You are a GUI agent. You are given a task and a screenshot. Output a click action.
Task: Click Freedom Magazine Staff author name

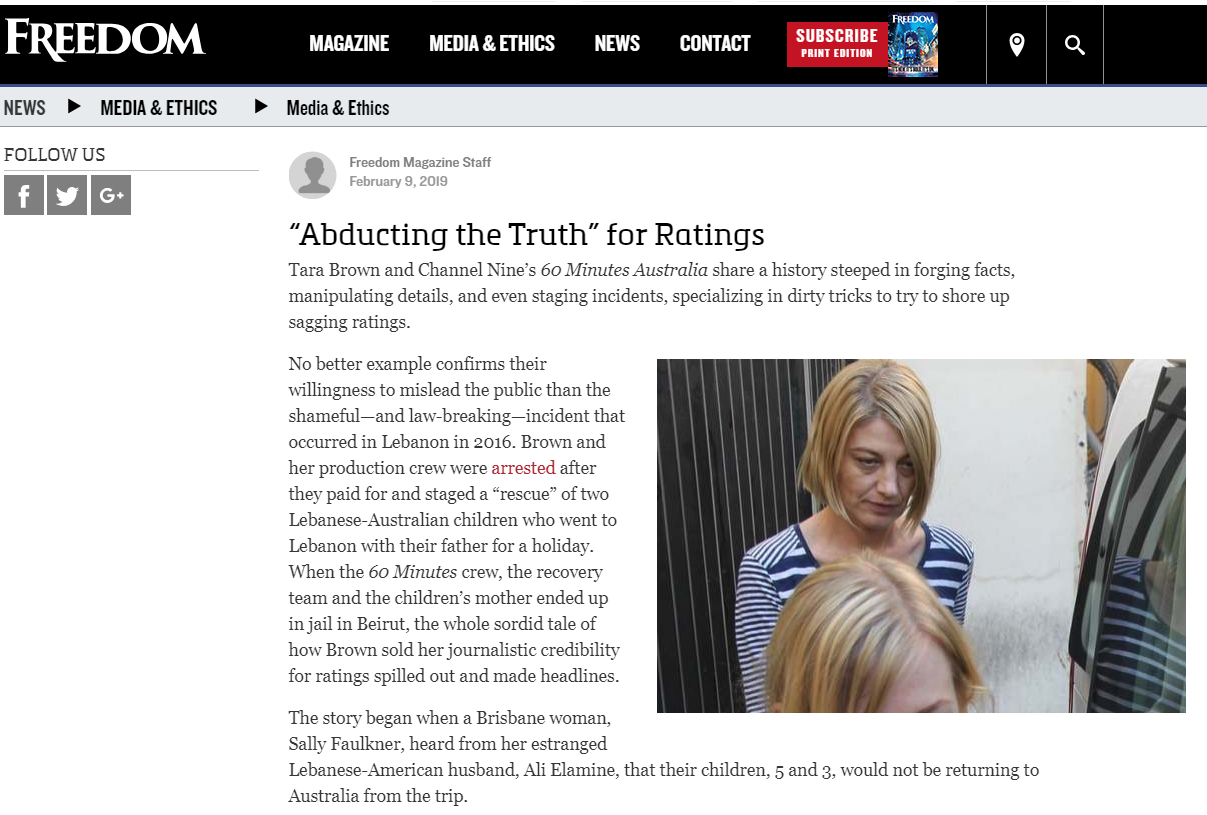click(x=420, y=162)
